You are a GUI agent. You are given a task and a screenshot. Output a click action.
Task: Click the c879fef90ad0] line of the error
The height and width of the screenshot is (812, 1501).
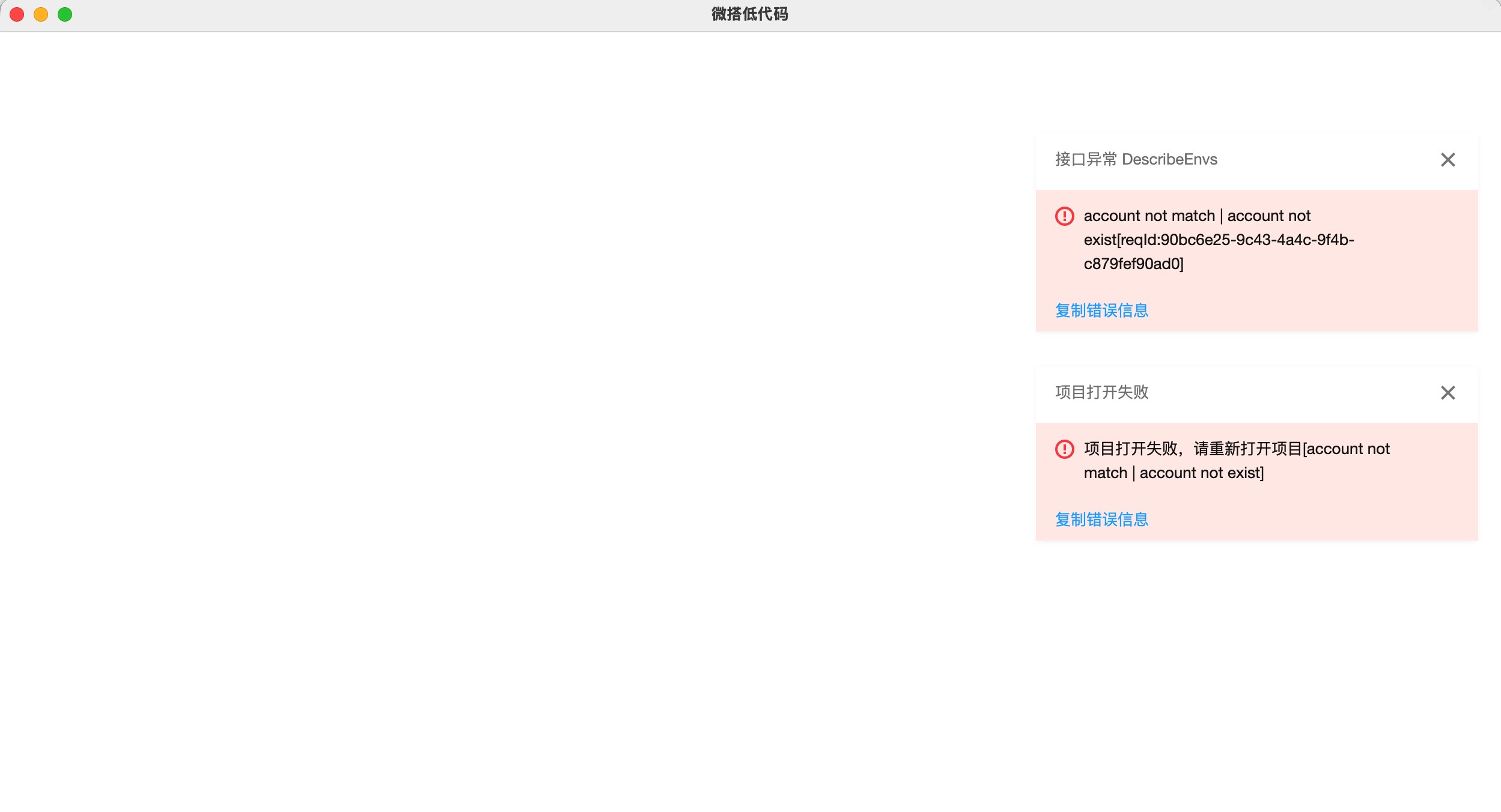pos(1133,264)
